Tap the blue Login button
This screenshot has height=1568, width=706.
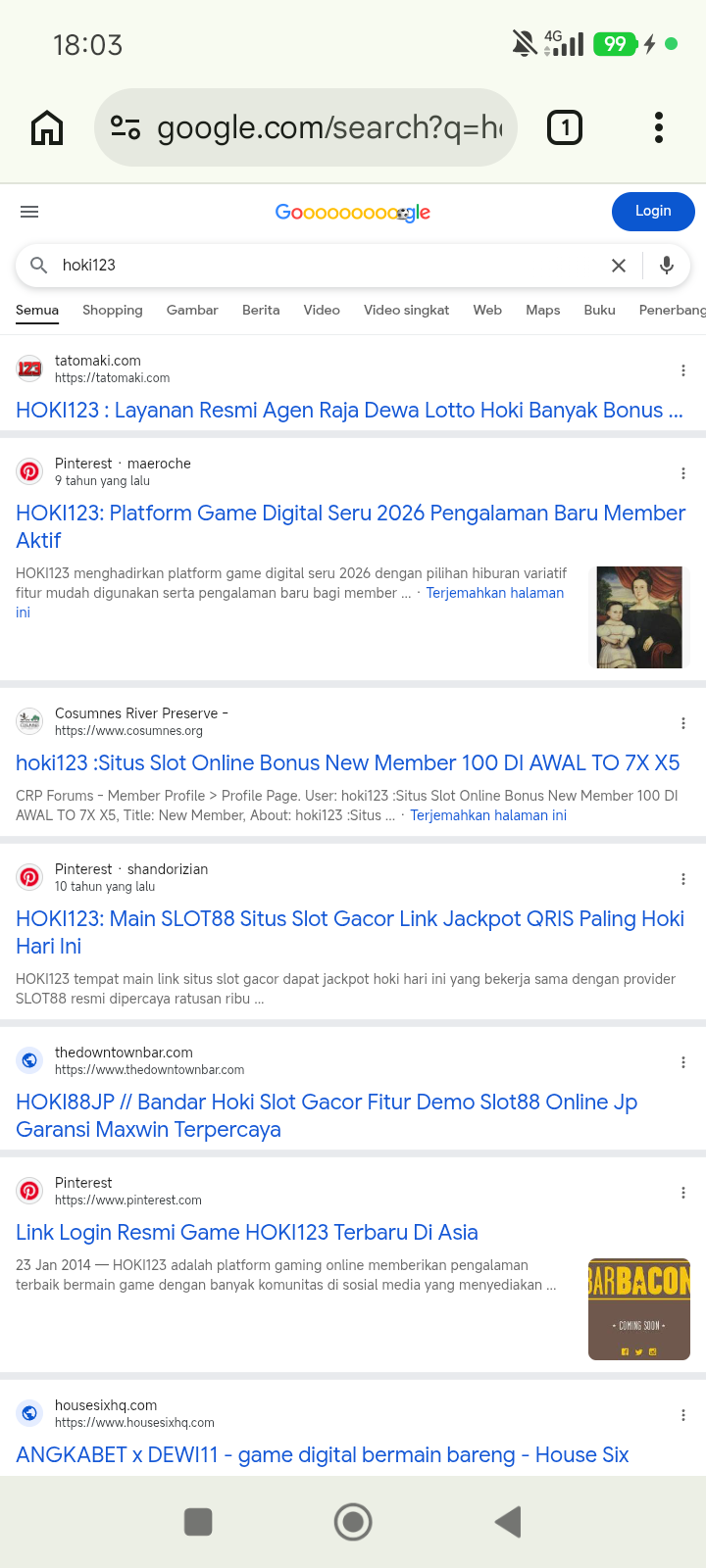coord(653,212)
